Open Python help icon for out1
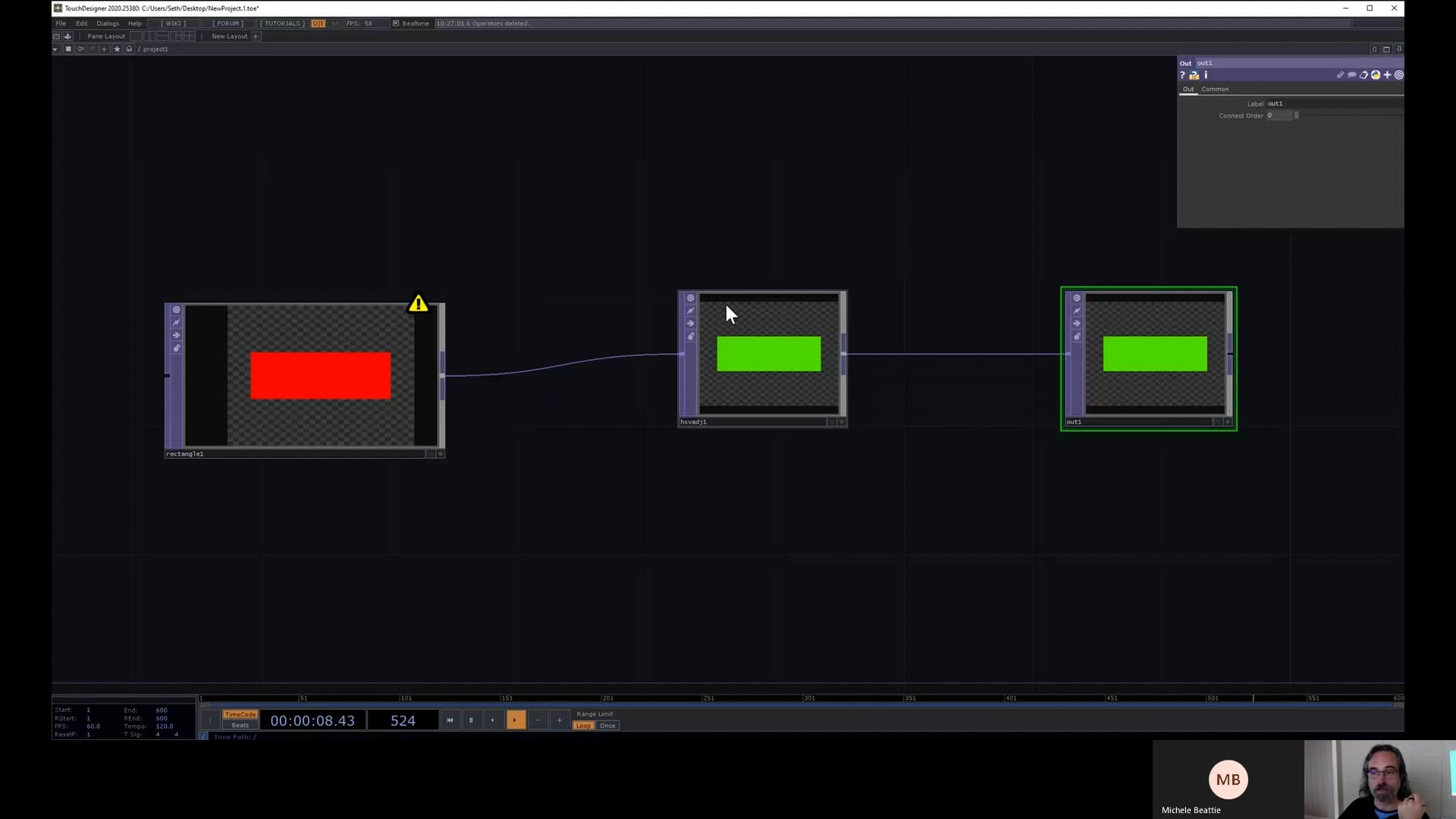 (x=1194, y=75)
